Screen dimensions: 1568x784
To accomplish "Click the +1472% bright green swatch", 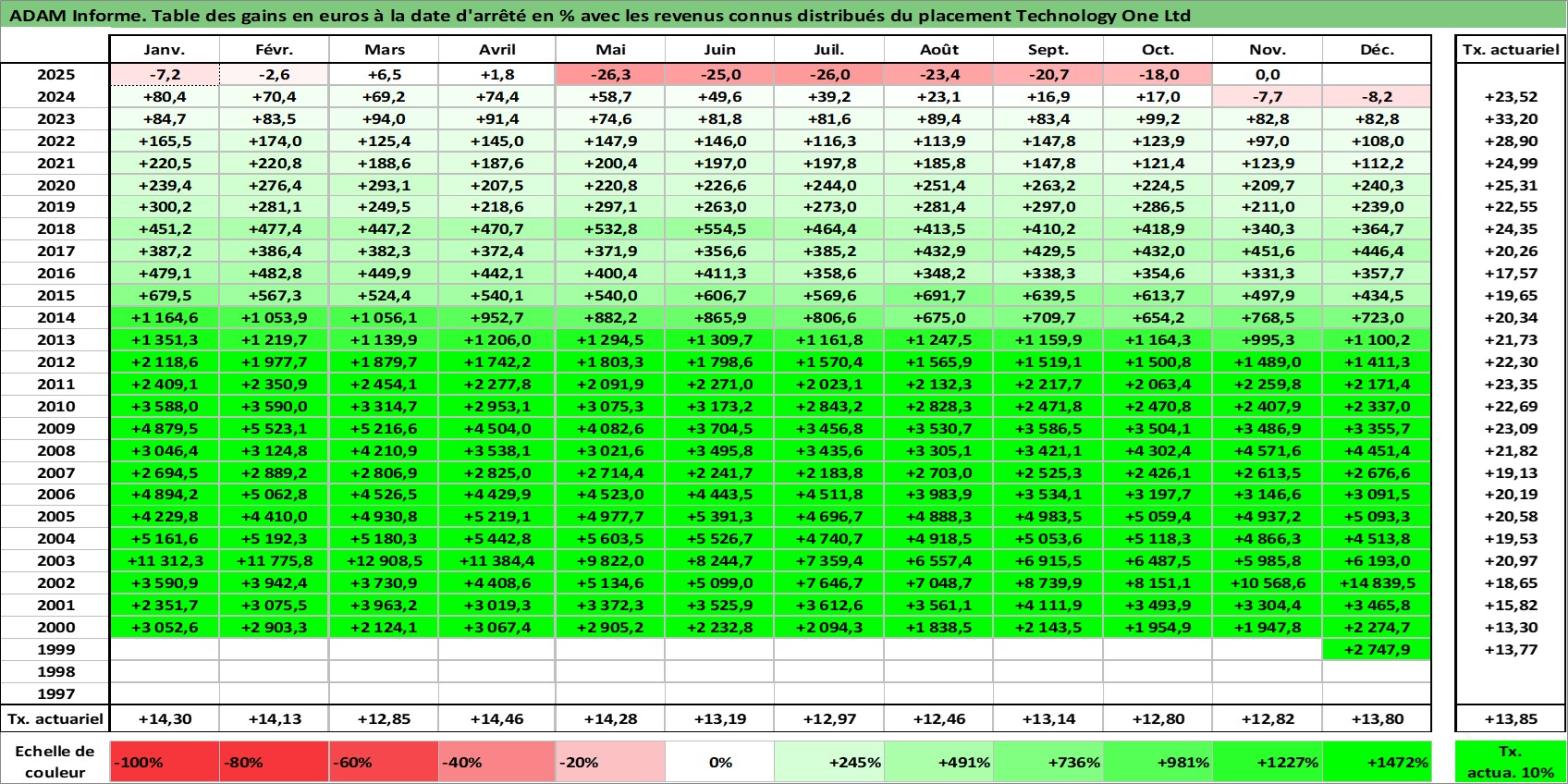I will pyautogui.click(x=1377, y=762).
